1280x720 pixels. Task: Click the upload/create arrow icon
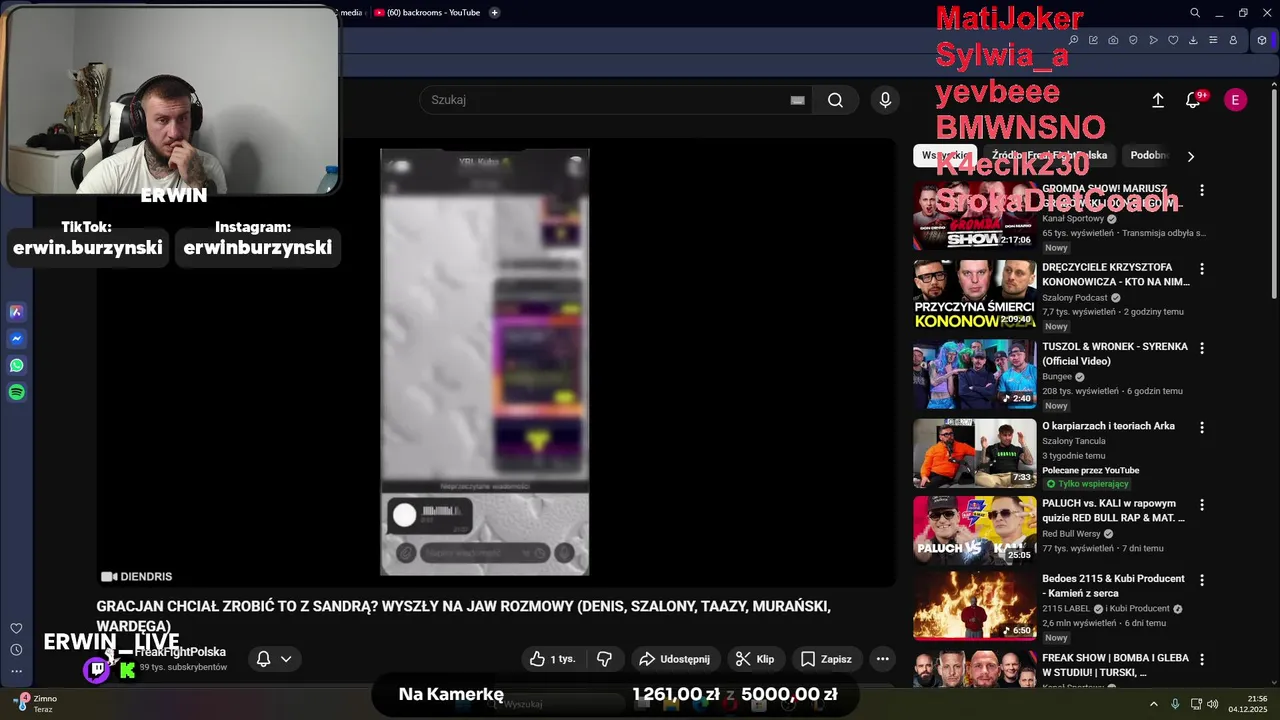(x=1158, y=100)
